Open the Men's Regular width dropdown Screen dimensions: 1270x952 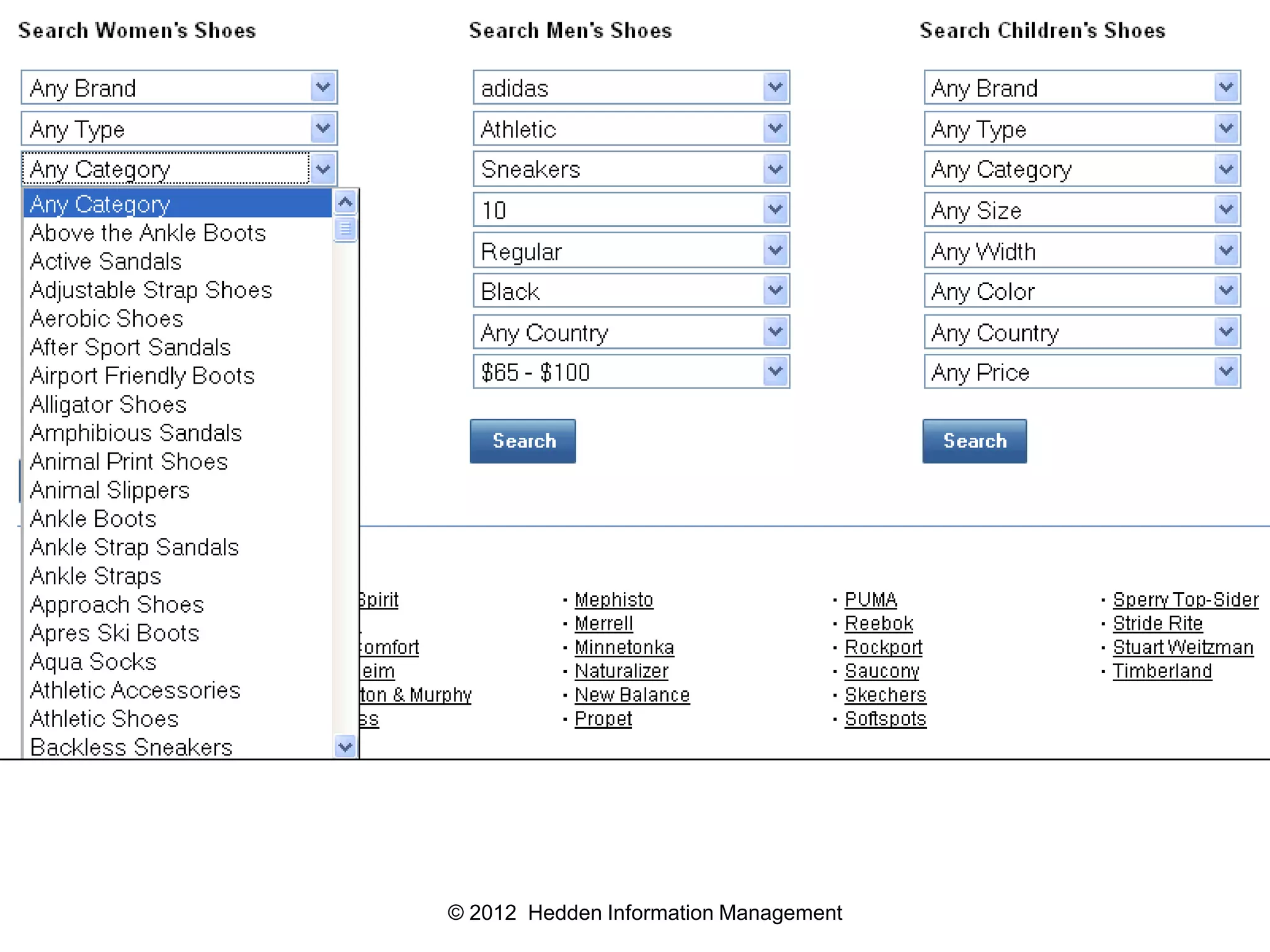[x=631, y=251]
